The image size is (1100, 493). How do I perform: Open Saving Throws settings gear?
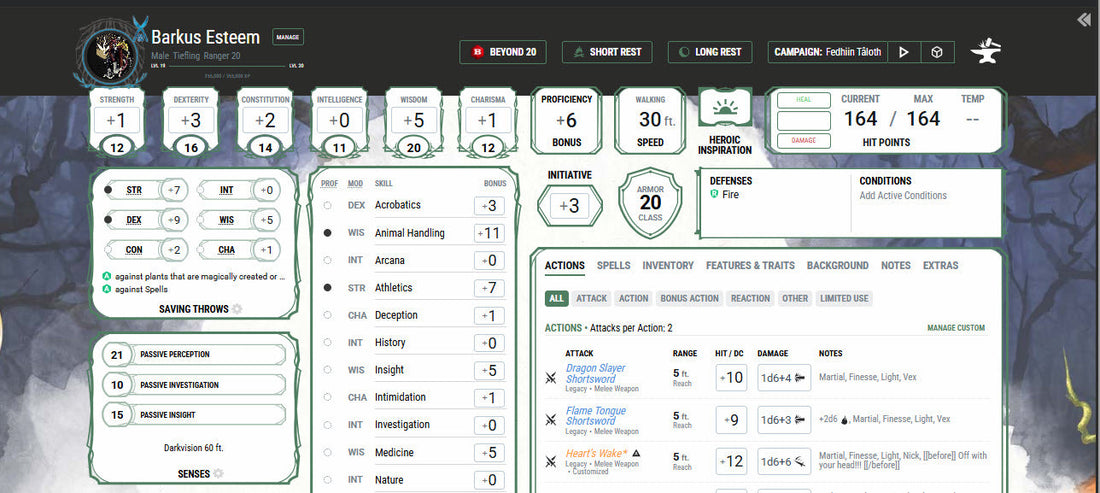tap(237, 309)
